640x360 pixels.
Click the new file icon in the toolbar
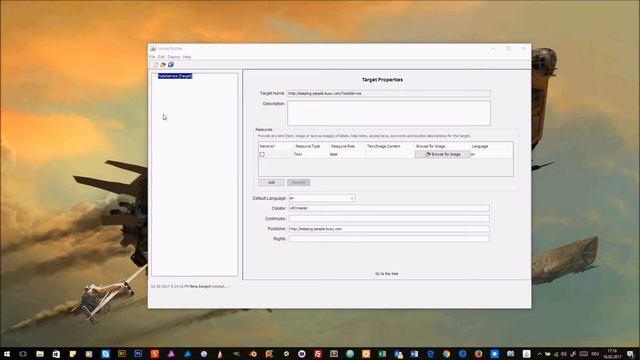click(x=156, y=65)
